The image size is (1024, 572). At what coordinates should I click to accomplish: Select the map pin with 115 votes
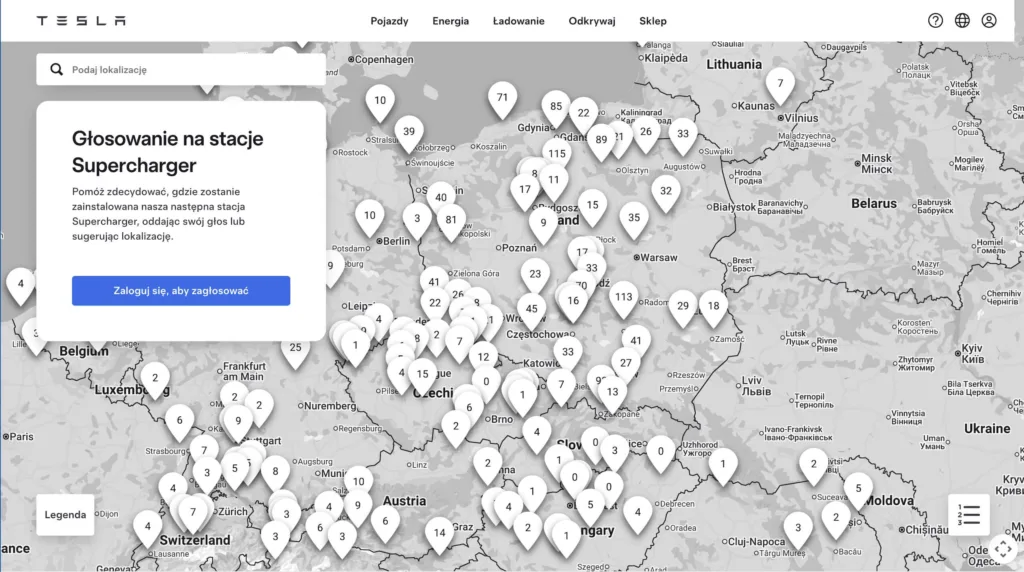557,157
